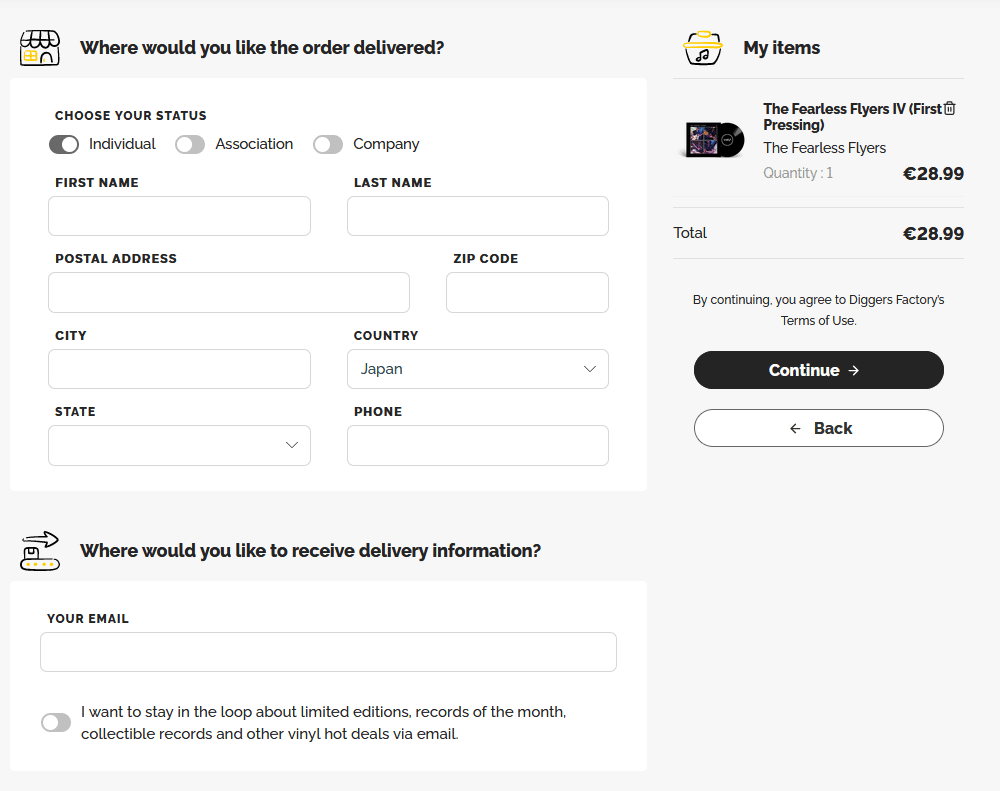Click the artist name The Fearless Flyers

pos(825,148)
